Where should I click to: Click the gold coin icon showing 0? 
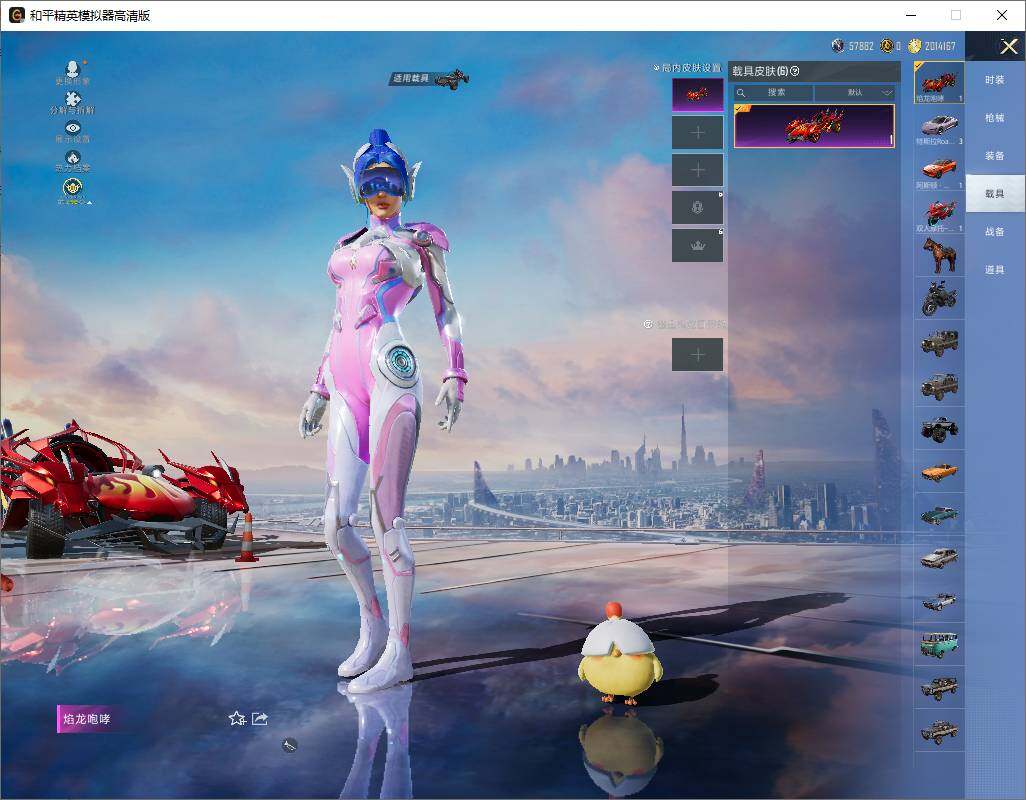[x=887, y=45]
